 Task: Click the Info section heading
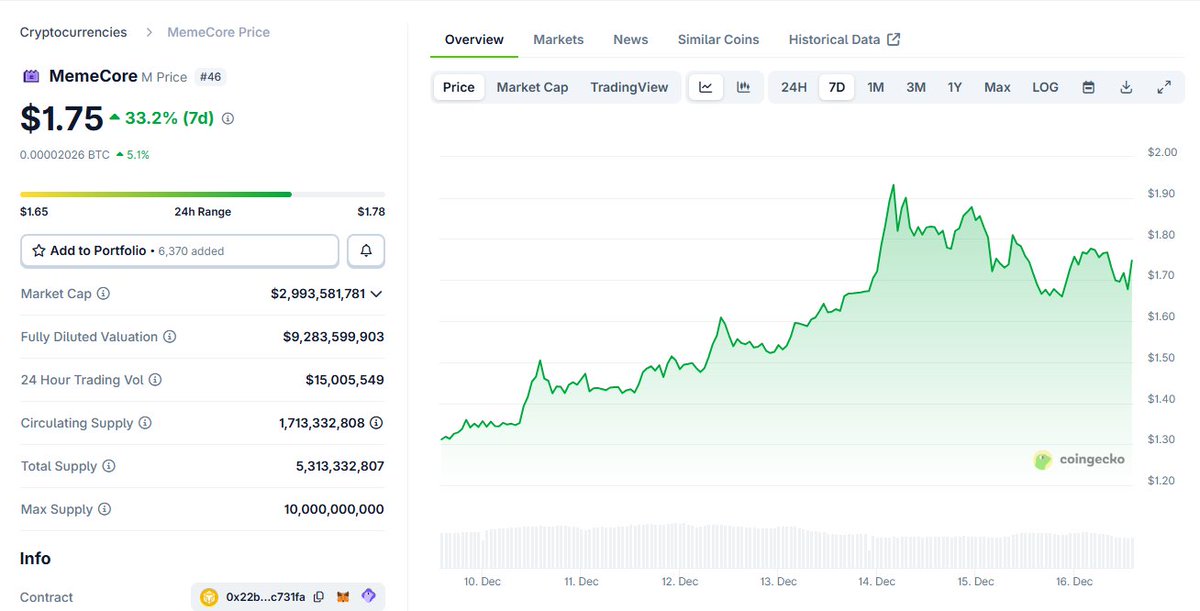pos(36,558)
